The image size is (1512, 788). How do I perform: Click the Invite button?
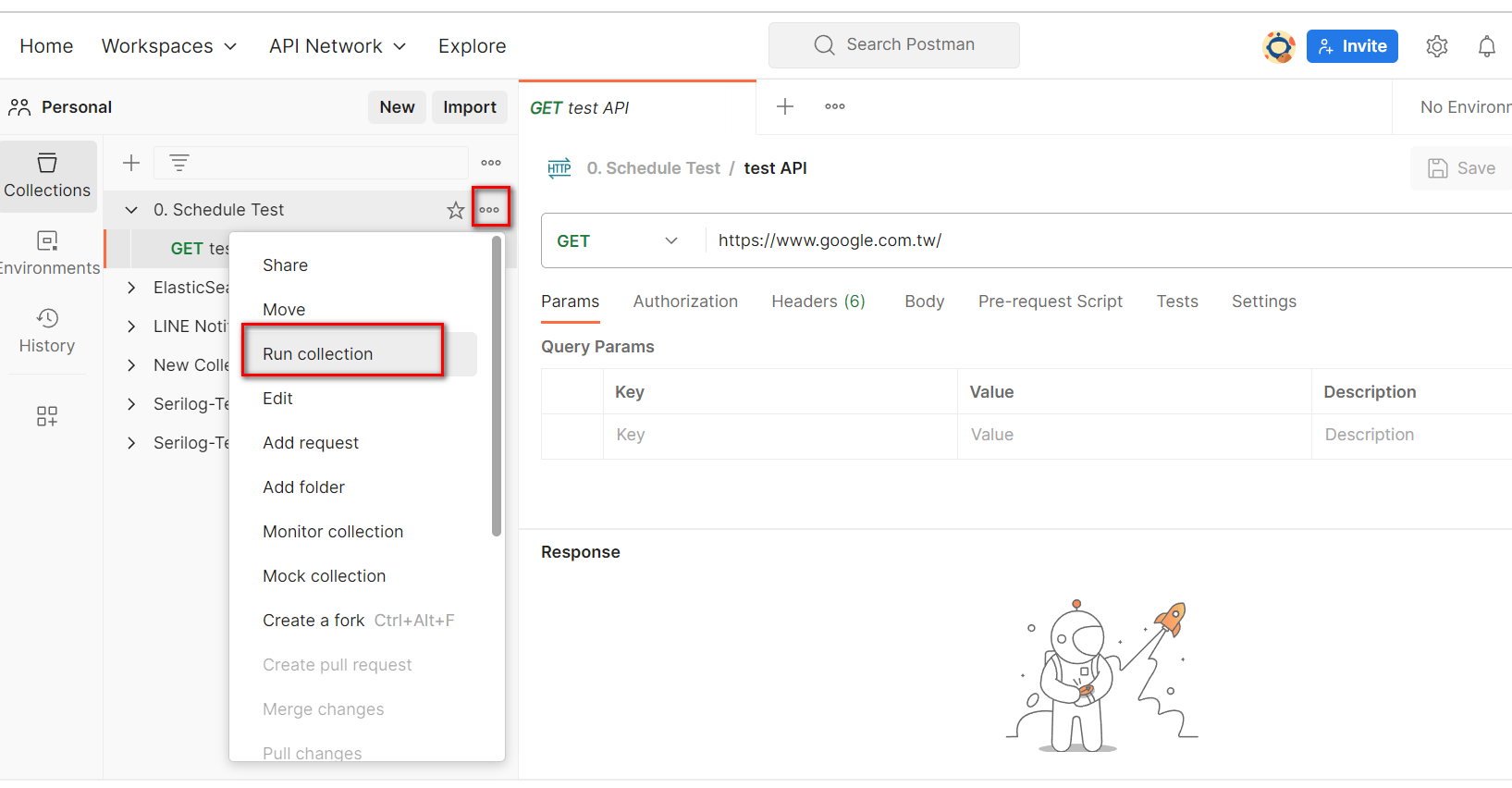click(x=1352, y=46)
